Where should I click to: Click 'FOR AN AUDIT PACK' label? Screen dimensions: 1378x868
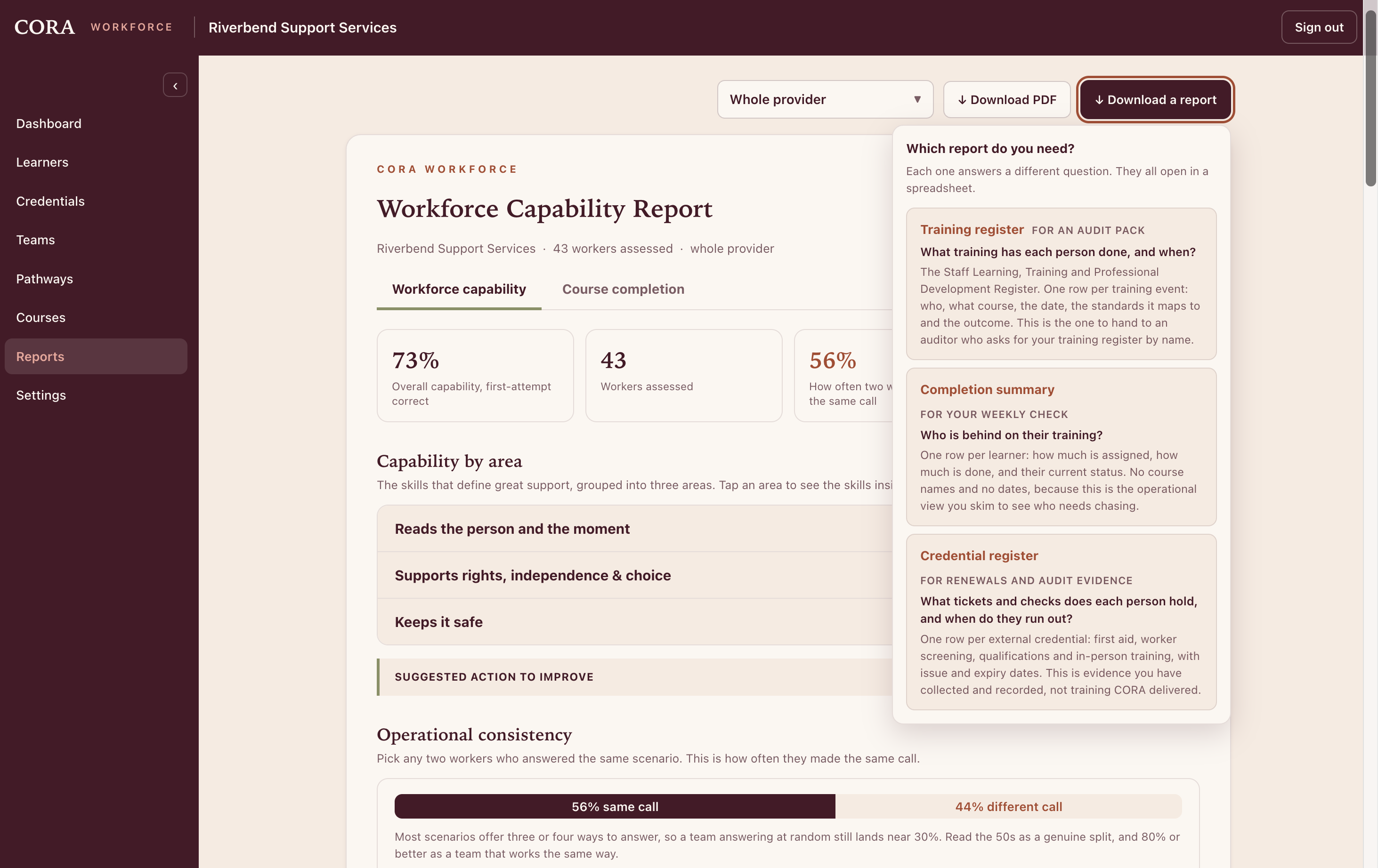(1088, 231)
